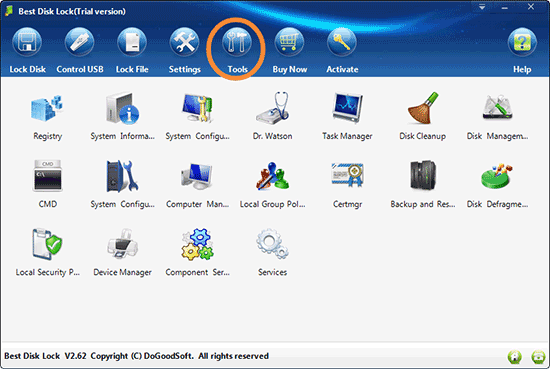The image size is (550, 369).
Task: Click the copyright text 'Best Disk Lock V2.62'
Action: [45, 356]
